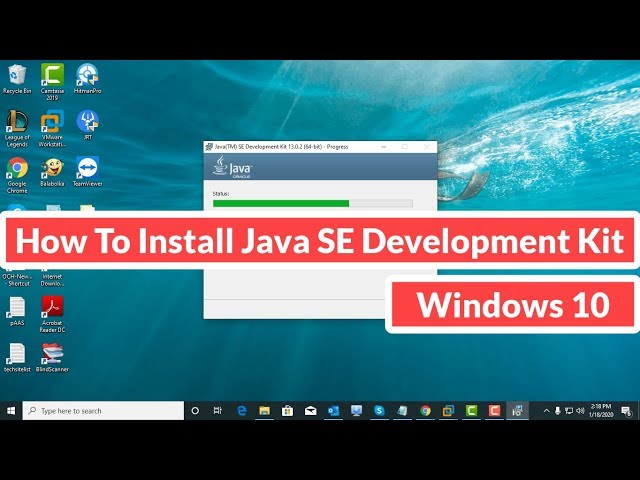The image size is (640, 480).
Task: Open Skype from the taskbar
Action: [379, 411]
